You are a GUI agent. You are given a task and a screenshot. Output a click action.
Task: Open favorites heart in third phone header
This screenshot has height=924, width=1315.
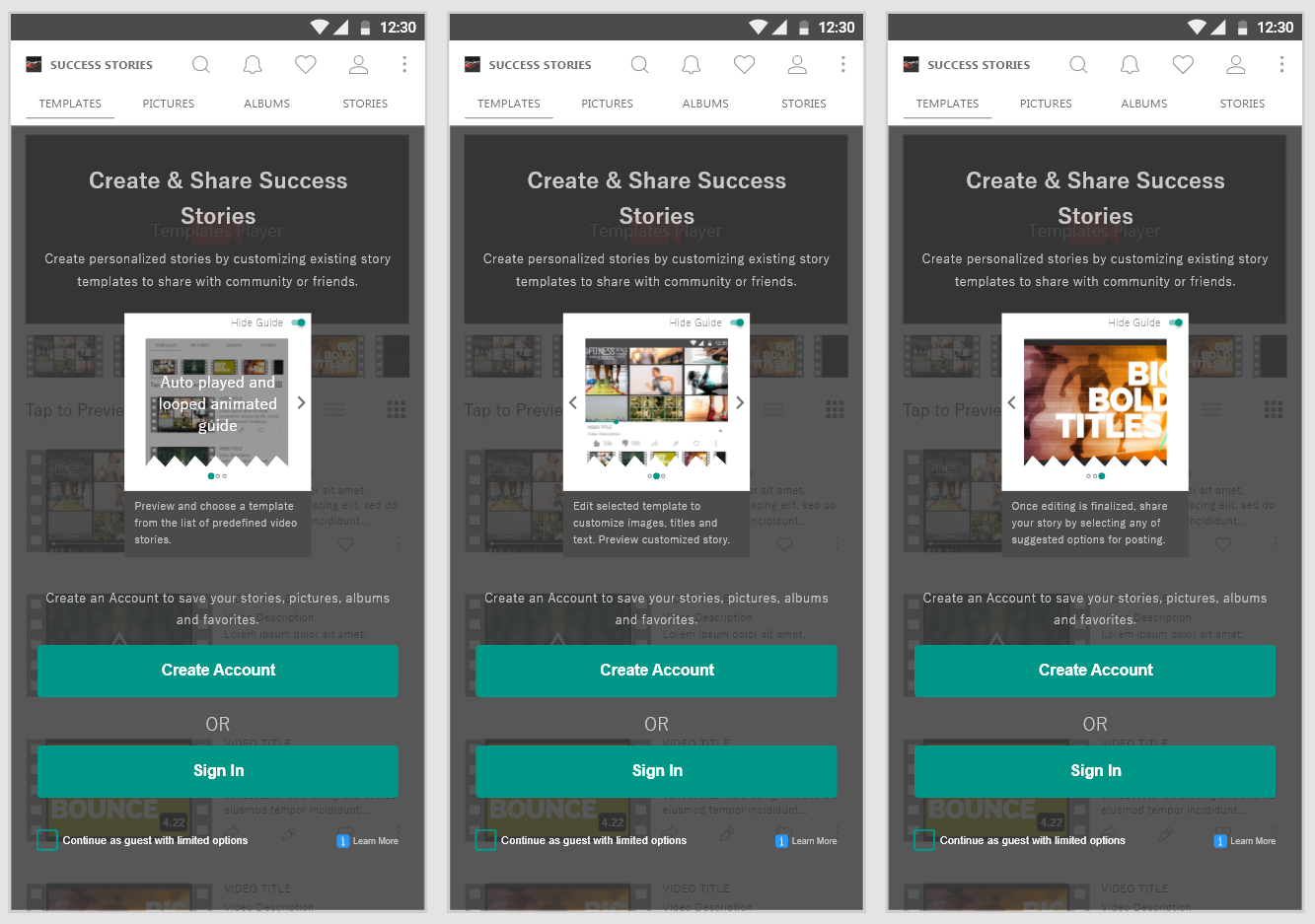click(1183, 65)
